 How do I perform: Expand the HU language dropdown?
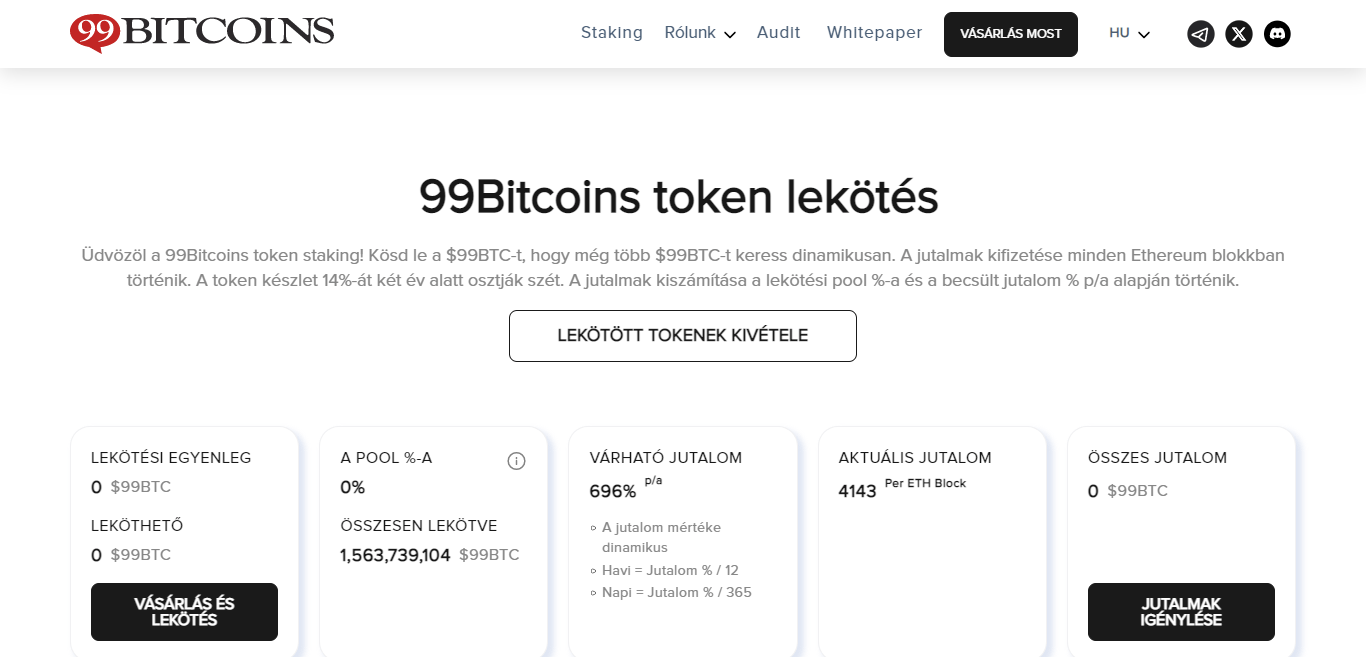point(1130,34)
